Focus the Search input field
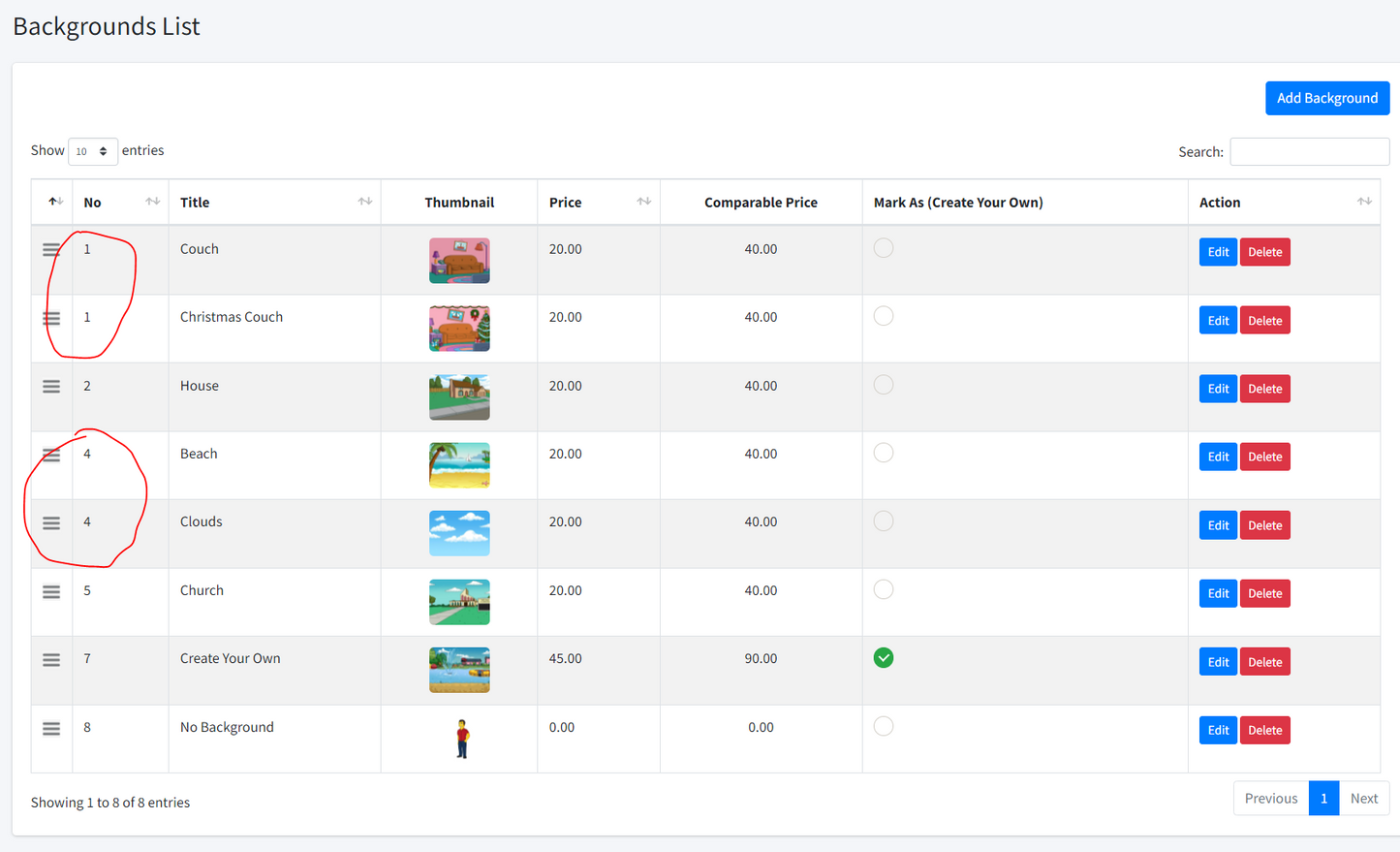This screenshot has width=1400, height=852. (1309, 151)
